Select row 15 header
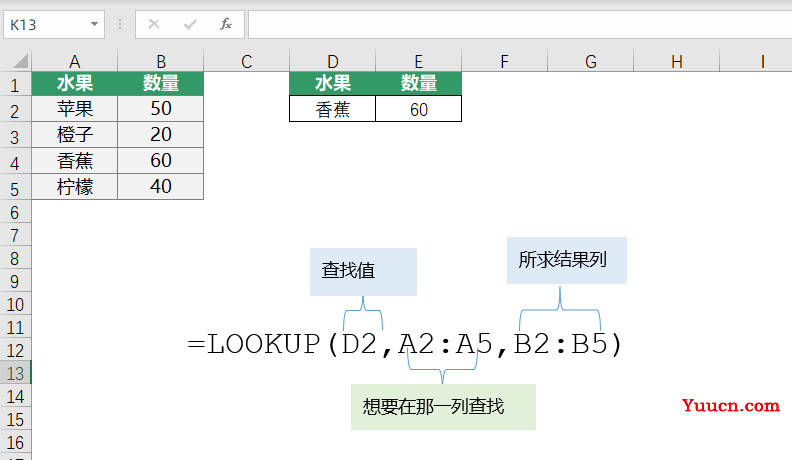This screenshot has height=460, width=792. (x=15, y=419)
